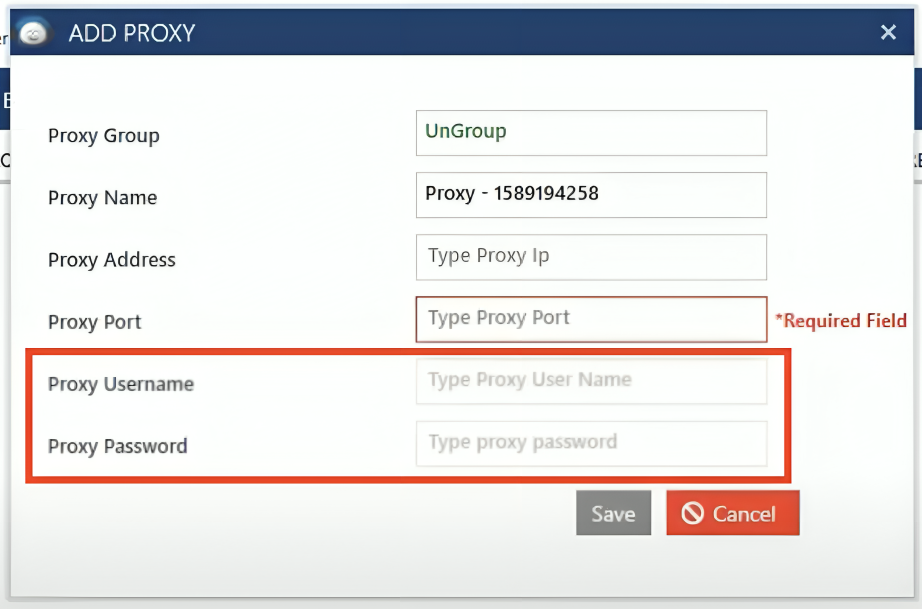Click the red Cancel button text

pyautogui.click(x=744, y=514)
